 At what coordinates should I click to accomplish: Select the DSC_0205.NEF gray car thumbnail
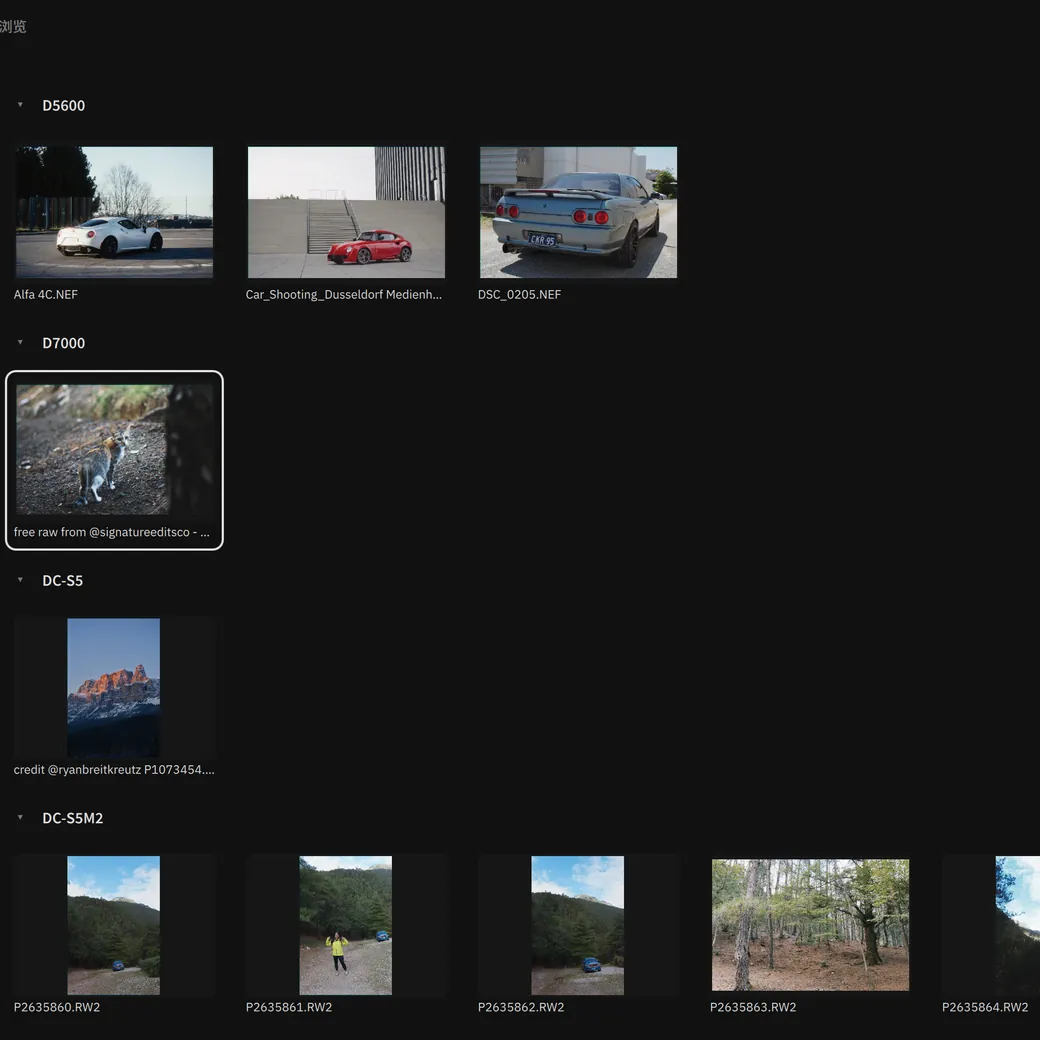pyautogui.click(x=578, y=212)
